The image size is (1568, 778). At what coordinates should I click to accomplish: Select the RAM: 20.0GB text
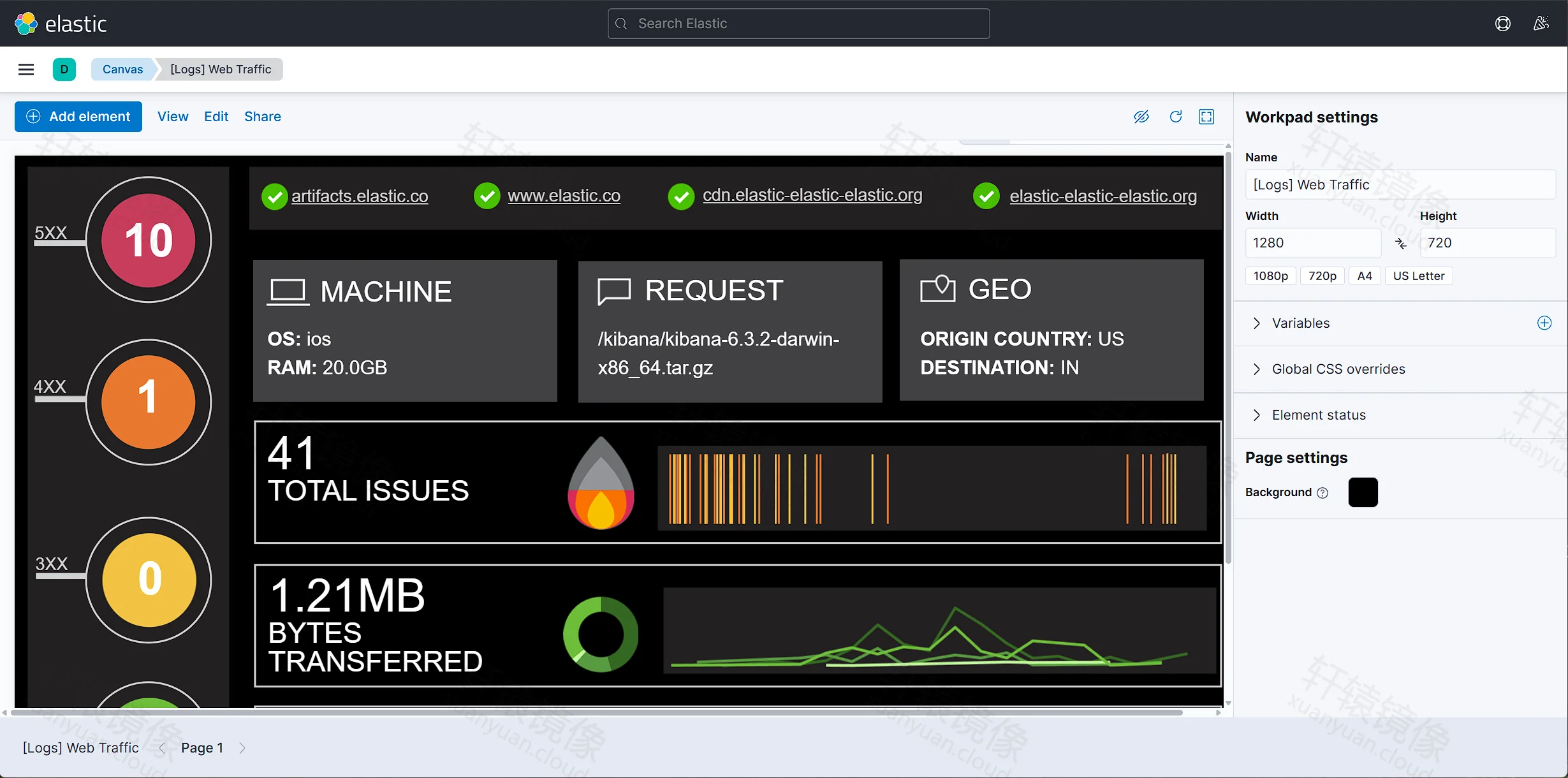327,368
